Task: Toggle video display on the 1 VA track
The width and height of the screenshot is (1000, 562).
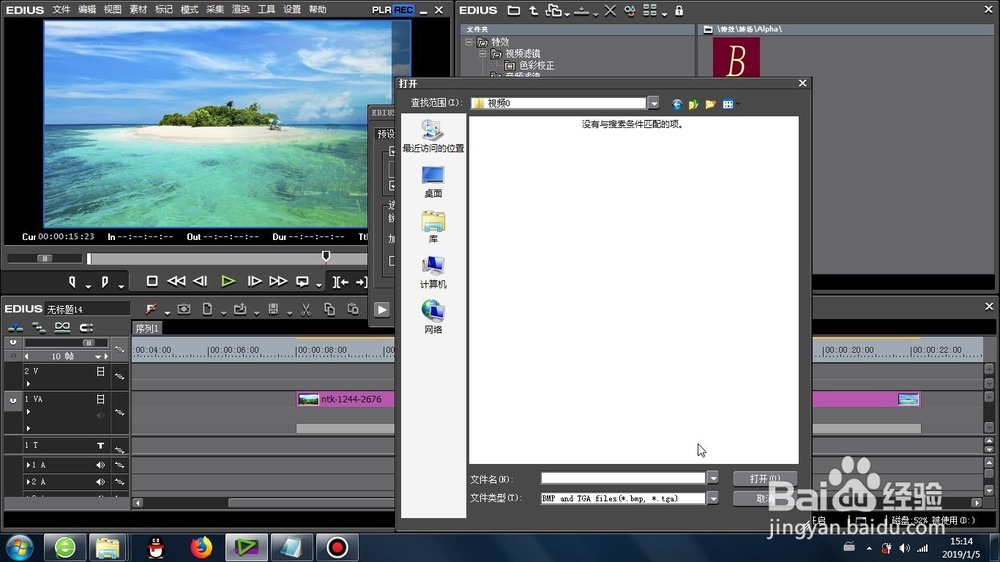Action: (100, 399)
